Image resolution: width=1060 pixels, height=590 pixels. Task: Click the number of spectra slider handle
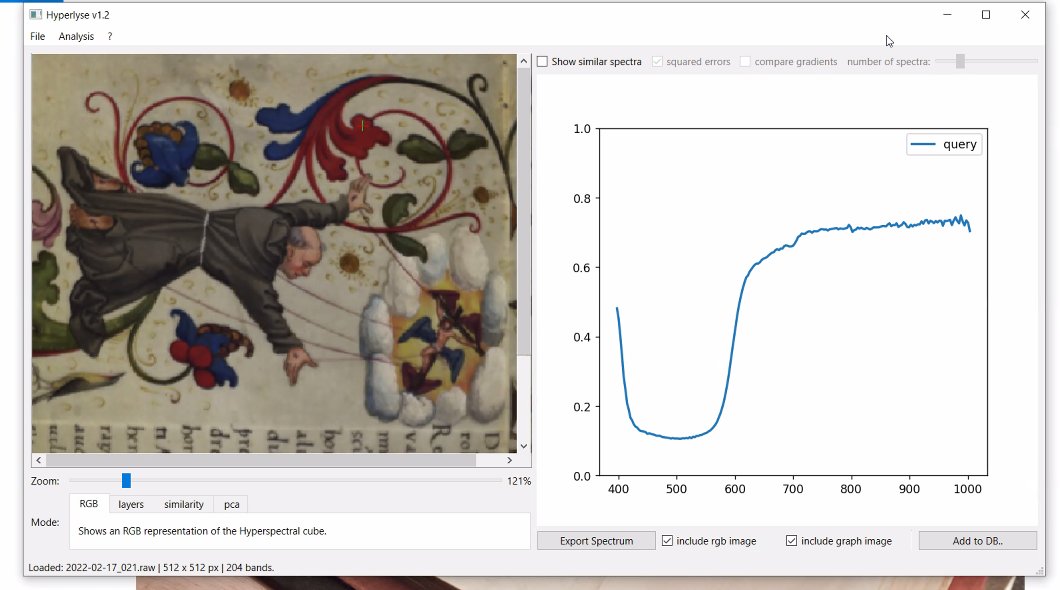[960, 62]
